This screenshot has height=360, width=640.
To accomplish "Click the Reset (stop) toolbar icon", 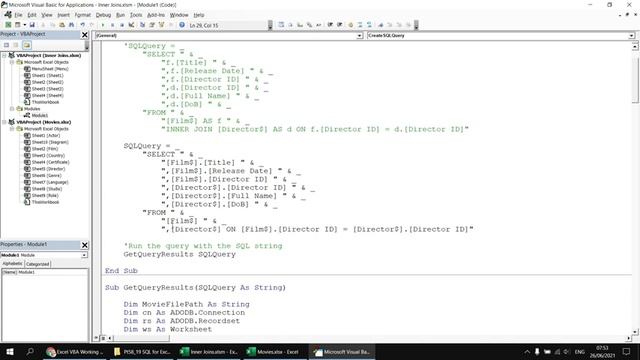I will point(122,25).
